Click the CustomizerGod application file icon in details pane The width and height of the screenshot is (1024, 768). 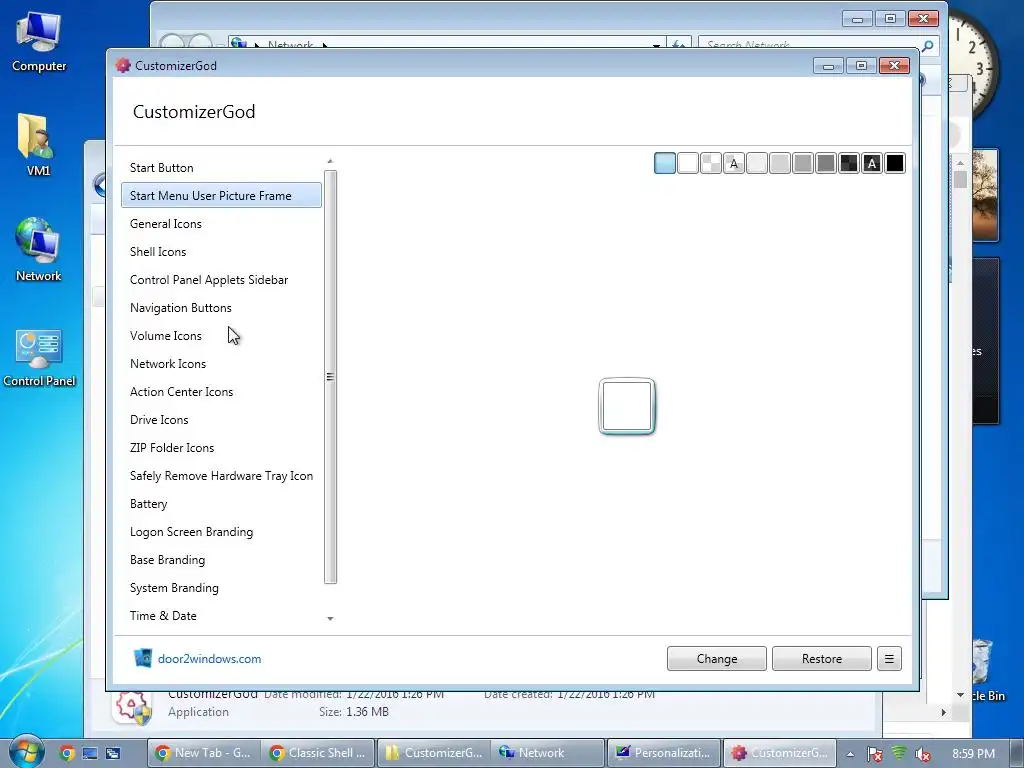(x=133, y=708)
